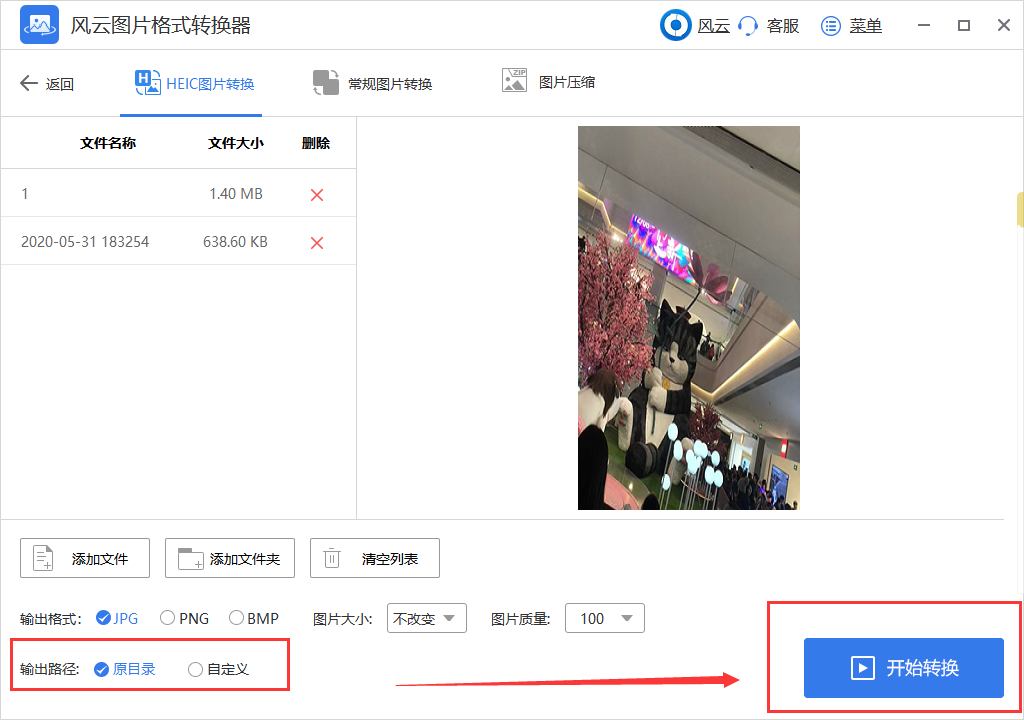Close the converter window

[1004, 25]
